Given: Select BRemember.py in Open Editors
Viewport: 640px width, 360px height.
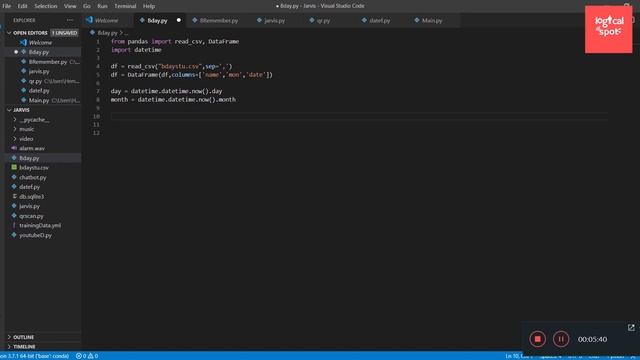Looking at the screenshot, I should 48,62.
